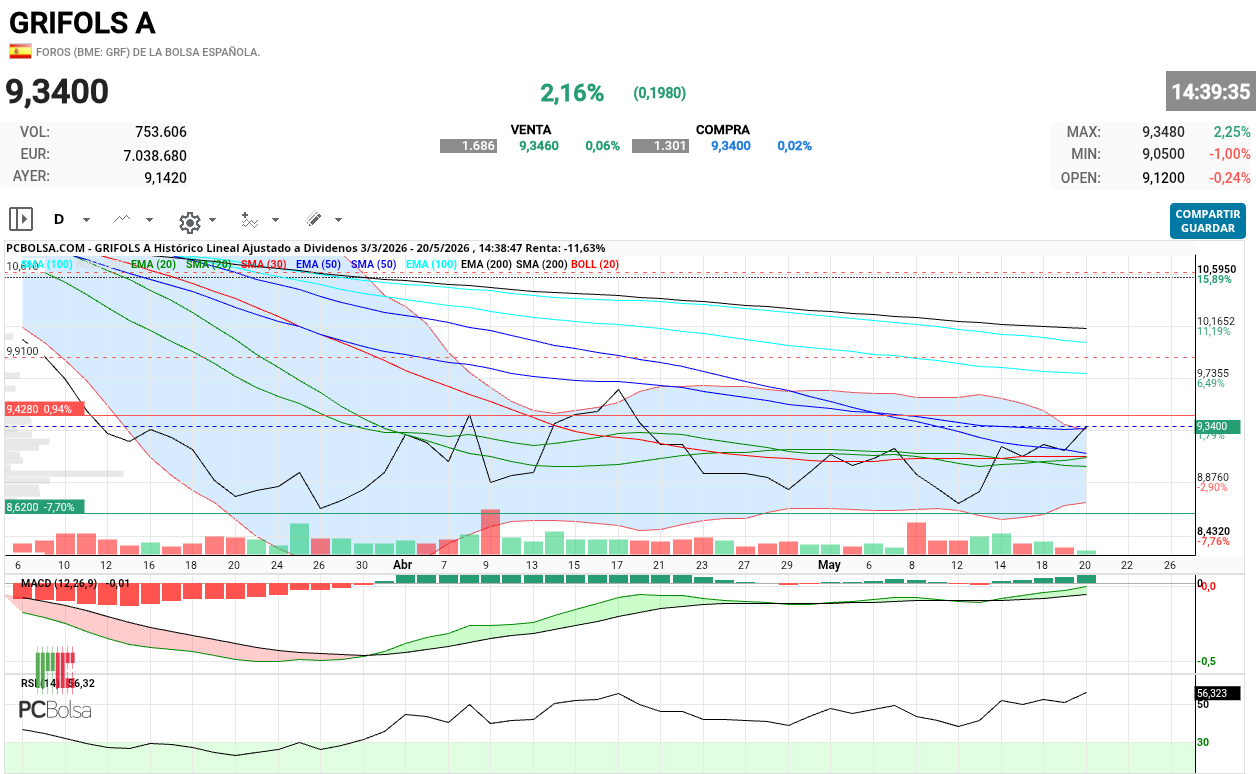The height and width of the screenshot is (774, 1256).
Task: Toggle the side panel icon
Action: tap(21, 219)
